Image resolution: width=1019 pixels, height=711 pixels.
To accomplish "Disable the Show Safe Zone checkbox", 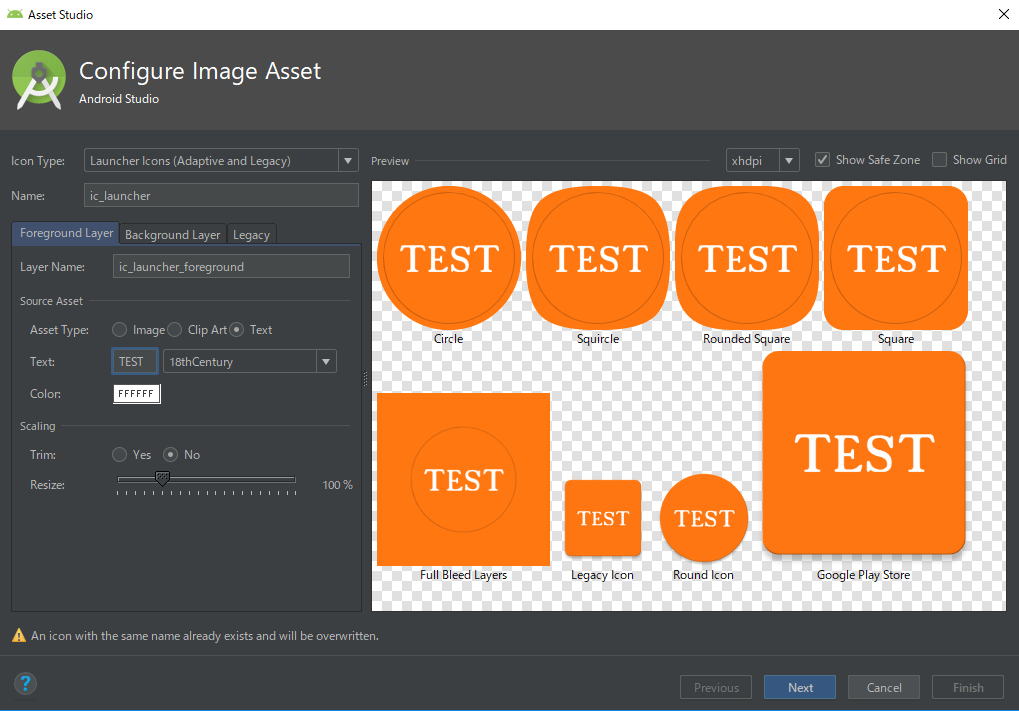I will click(x=823, y=160).
